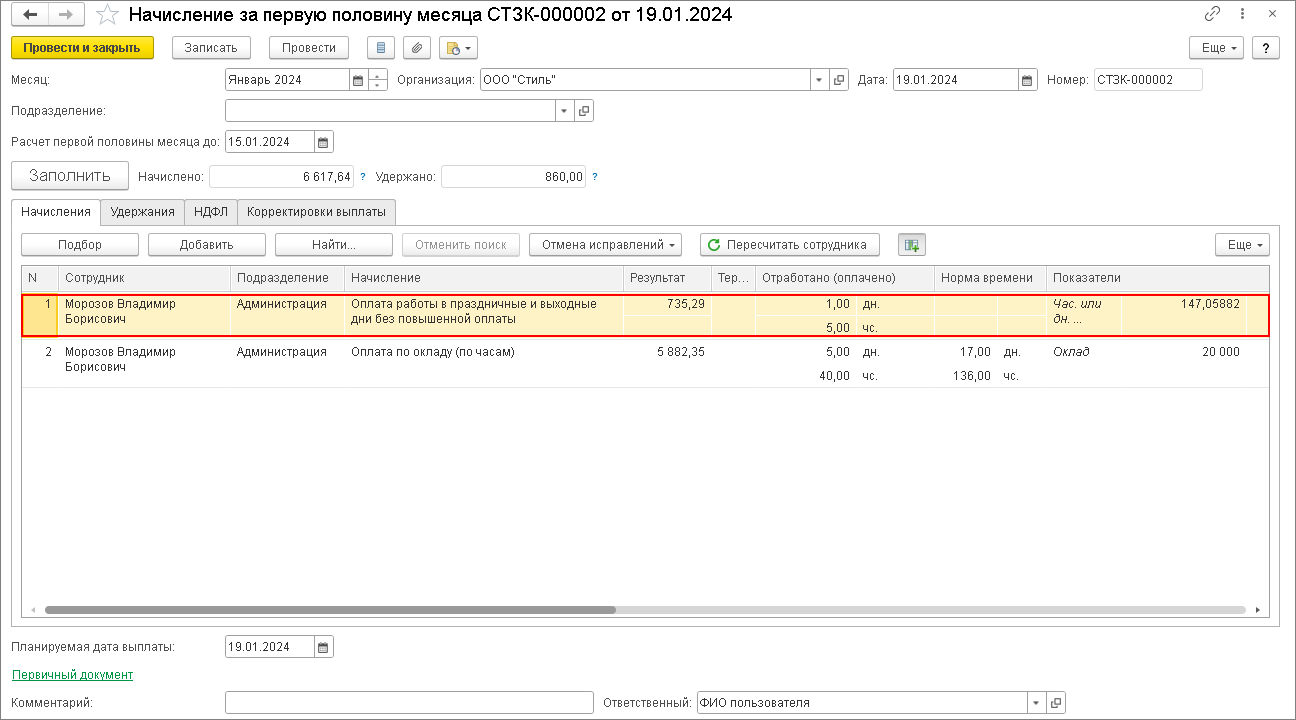1296x720 pixels.
Task: Save document with Записать
Action: click(x=211, y=48)
